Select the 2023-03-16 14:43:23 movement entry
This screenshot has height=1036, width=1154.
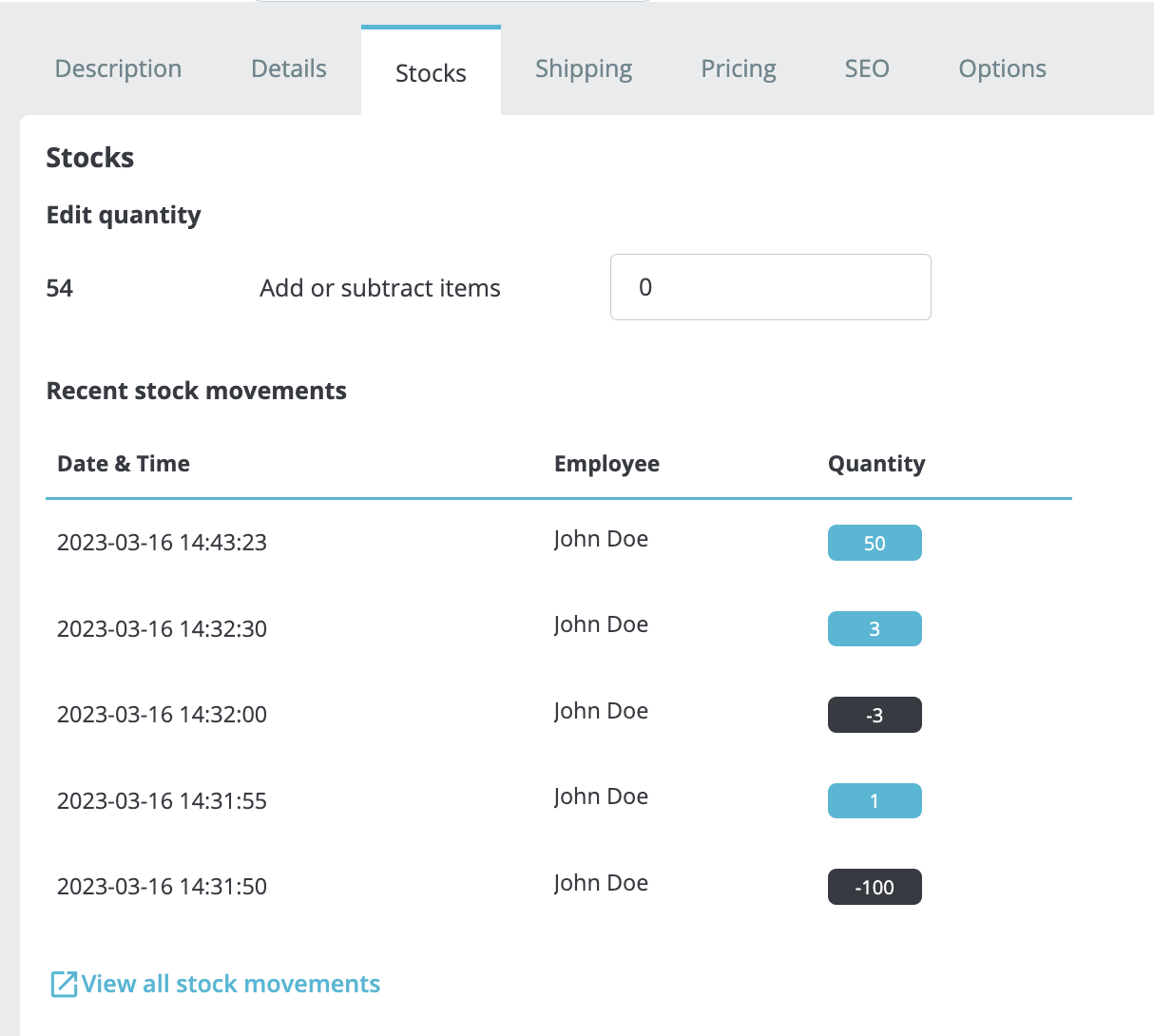pyautogui.click(x=162, y=543)
